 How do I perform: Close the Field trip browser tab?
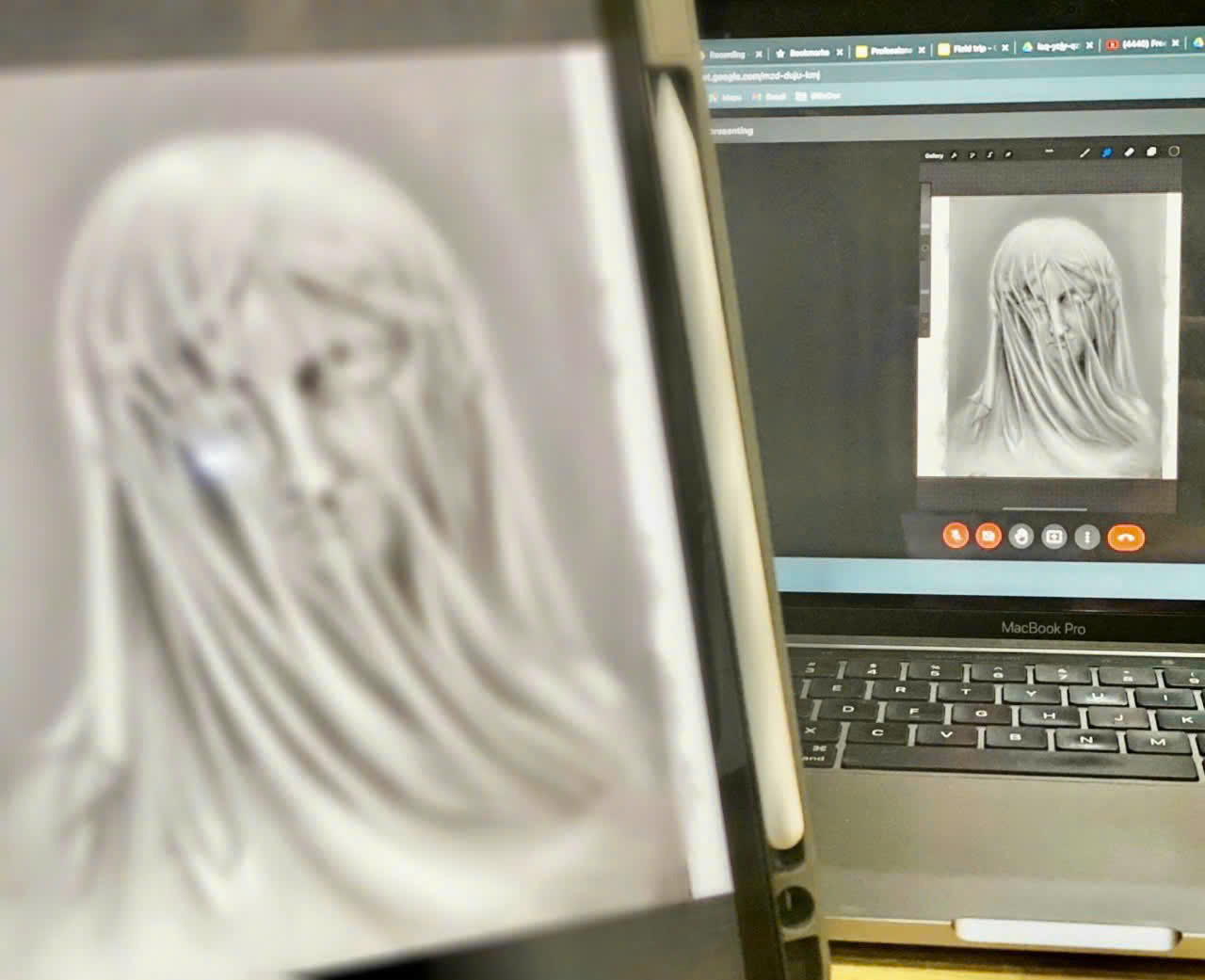click(x=1005, y=48)
